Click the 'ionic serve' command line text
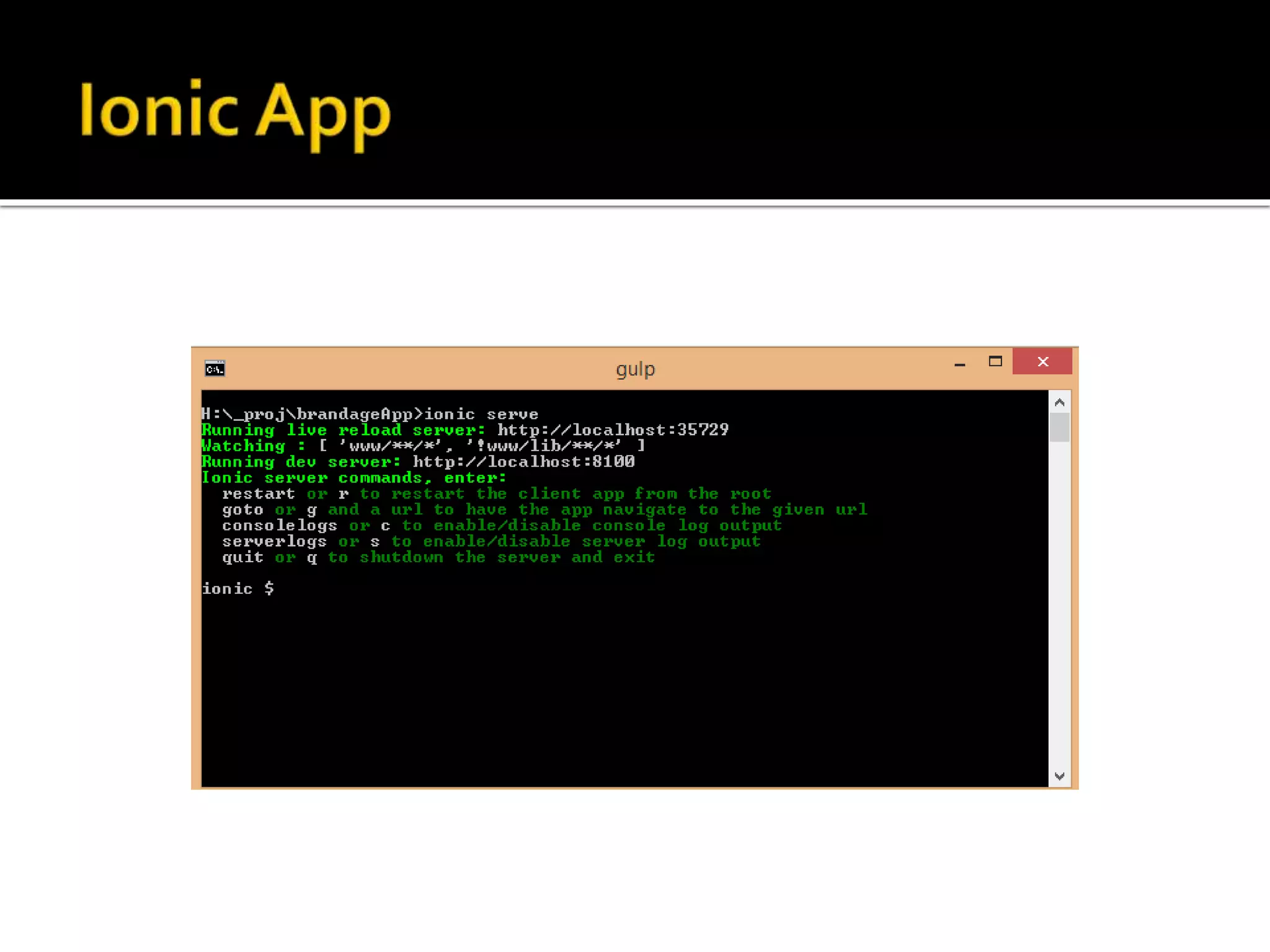This screenshot has width=1270, height=952. [481, 414]
